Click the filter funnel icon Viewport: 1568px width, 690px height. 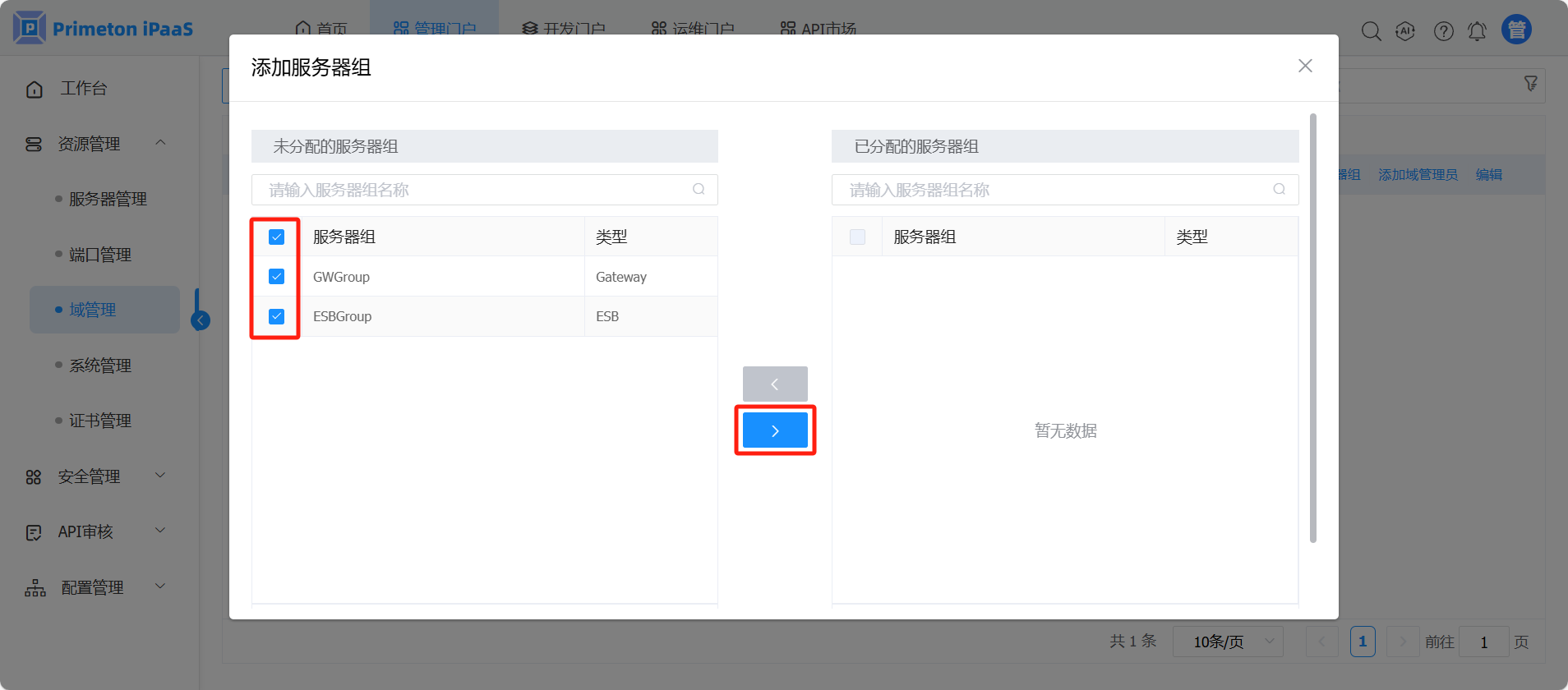(1530, 84)
